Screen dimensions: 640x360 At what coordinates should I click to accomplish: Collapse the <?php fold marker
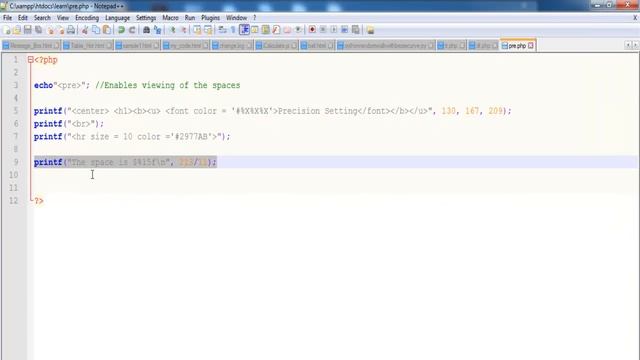point(30,60)
